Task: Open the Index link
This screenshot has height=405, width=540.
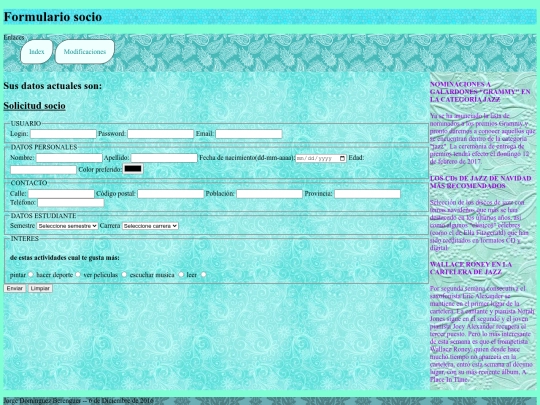Action: coord(37,52)
